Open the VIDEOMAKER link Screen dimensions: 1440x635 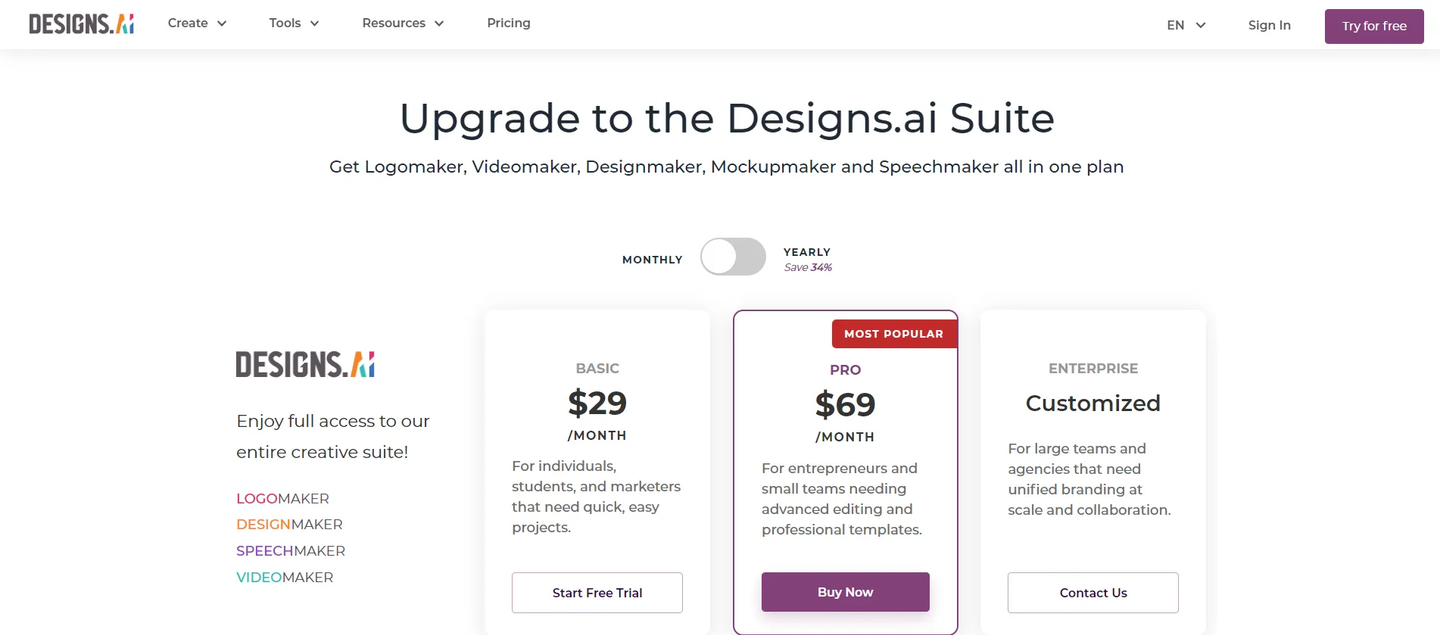click(x=284, y=577)
